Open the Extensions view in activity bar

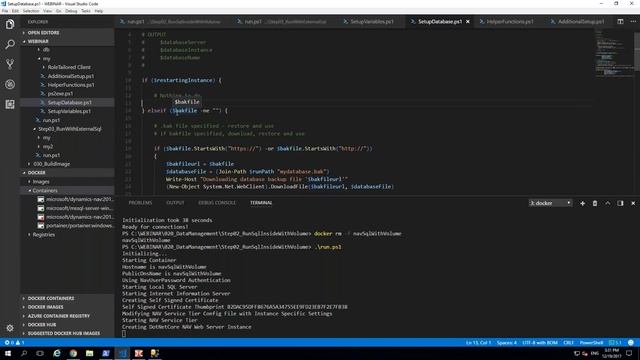(10, 104)
